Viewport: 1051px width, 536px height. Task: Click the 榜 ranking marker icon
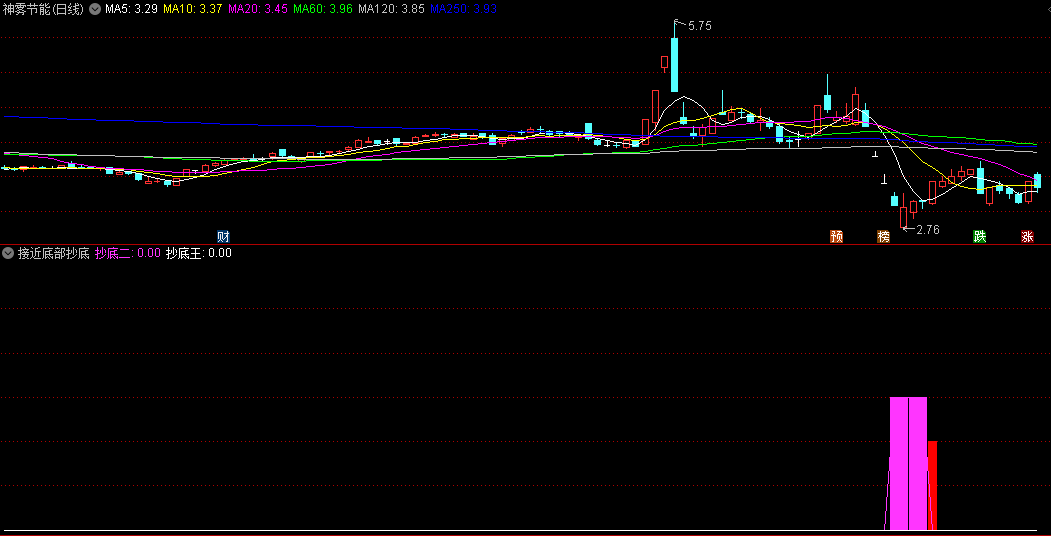coord(883,237)
